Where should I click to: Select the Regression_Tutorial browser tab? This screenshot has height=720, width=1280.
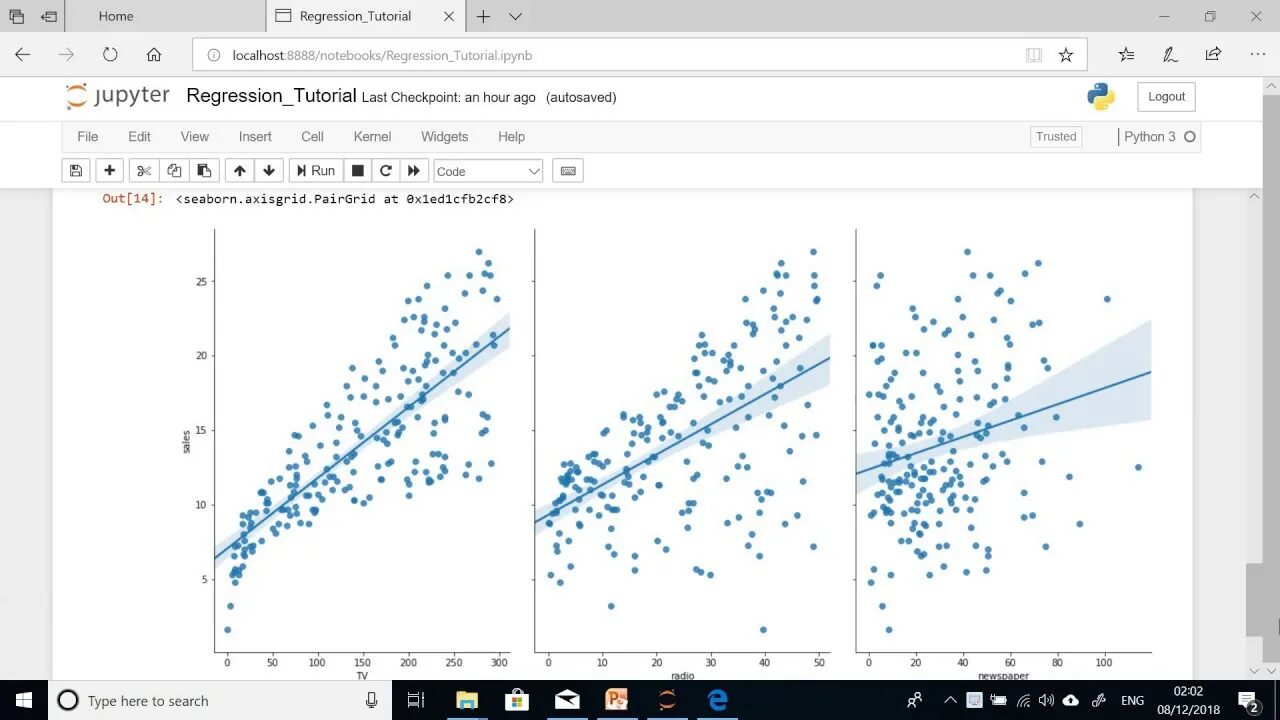[355, 16]
